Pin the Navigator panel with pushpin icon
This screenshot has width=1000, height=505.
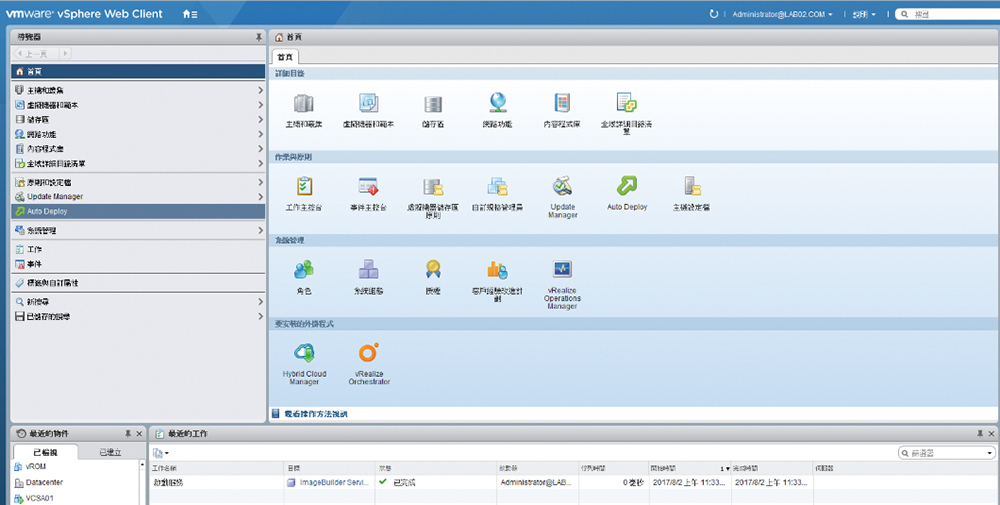[258, 38]
